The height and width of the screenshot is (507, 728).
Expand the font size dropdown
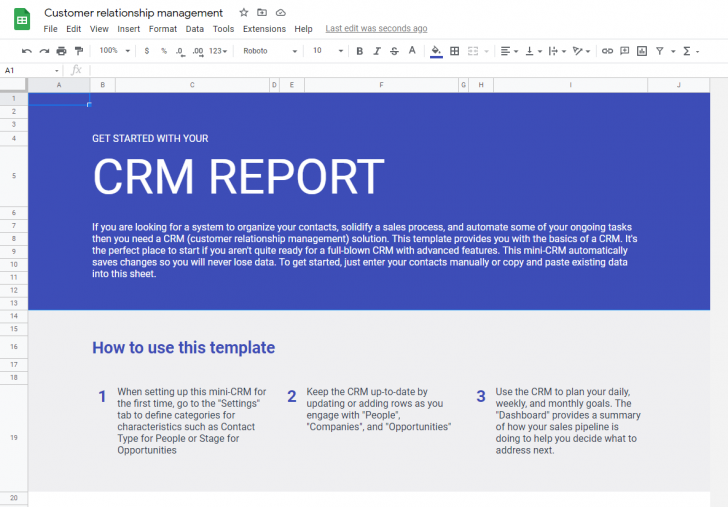coord(327,51)
